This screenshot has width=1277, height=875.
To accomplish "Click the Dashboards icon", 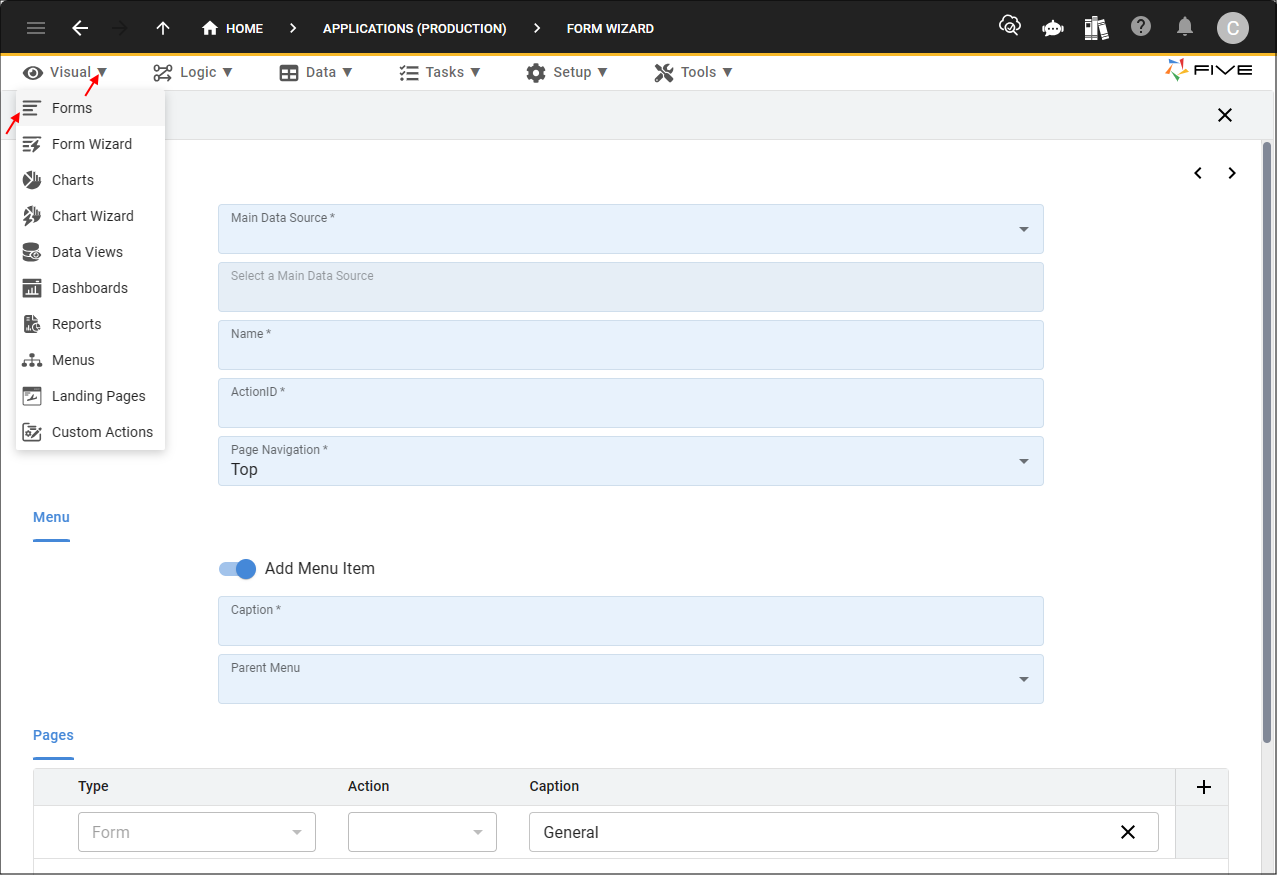I will point(32,288).
